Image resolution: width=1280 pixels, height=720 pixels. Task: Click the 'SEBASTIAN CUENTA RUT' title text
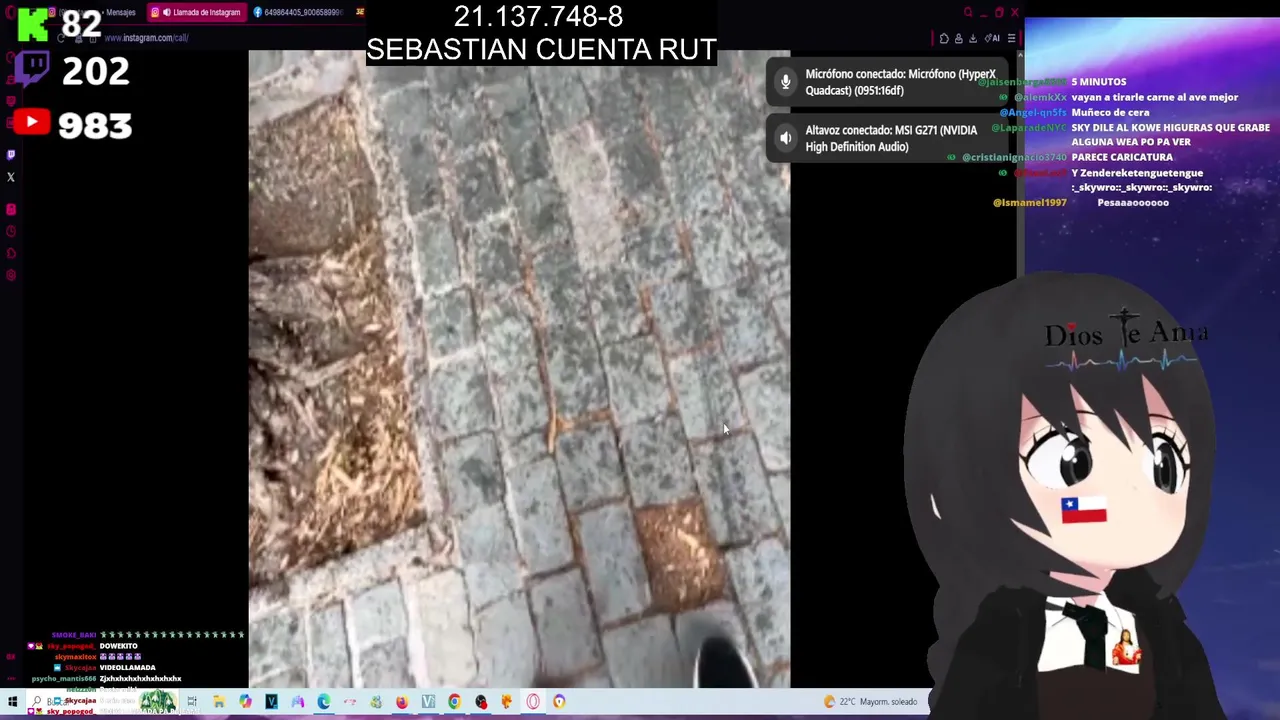[x=541, y=49]
